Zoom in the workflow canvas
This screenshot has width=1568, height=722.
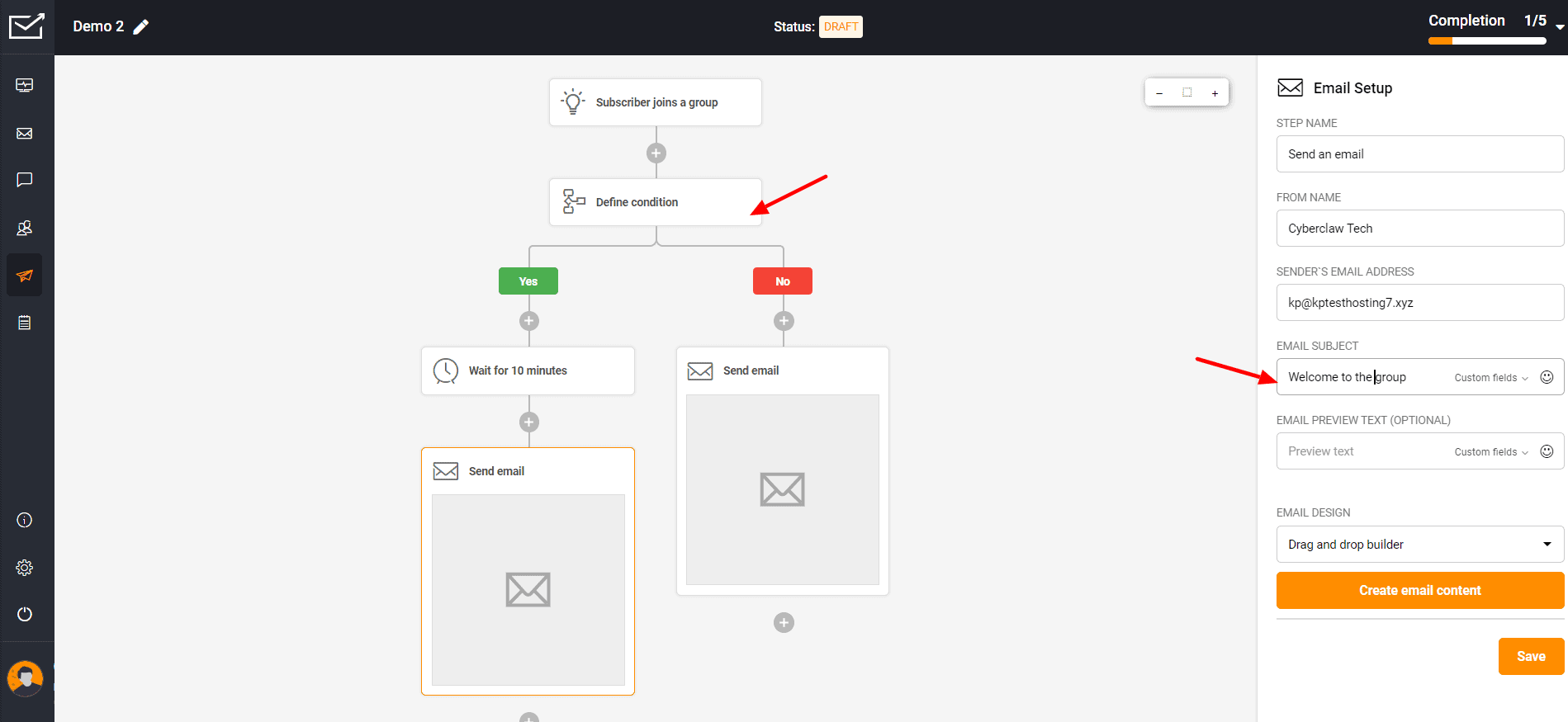[1215, 93]
